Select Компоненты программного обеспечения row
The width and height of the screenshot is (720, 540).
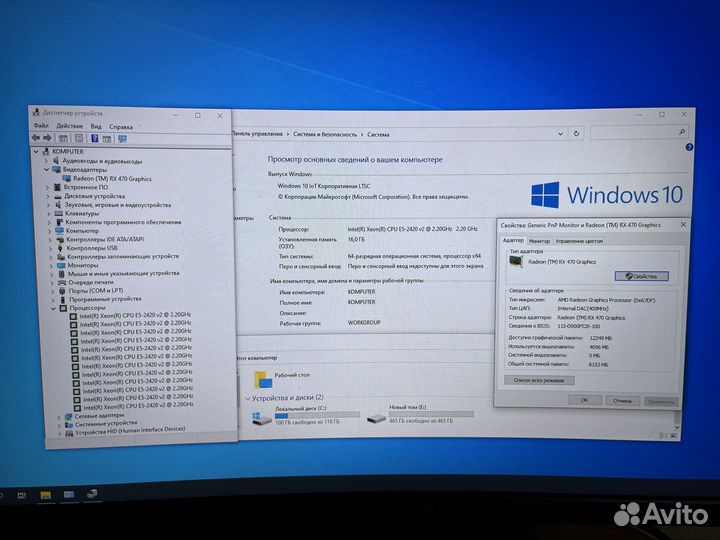click(123, 222)
